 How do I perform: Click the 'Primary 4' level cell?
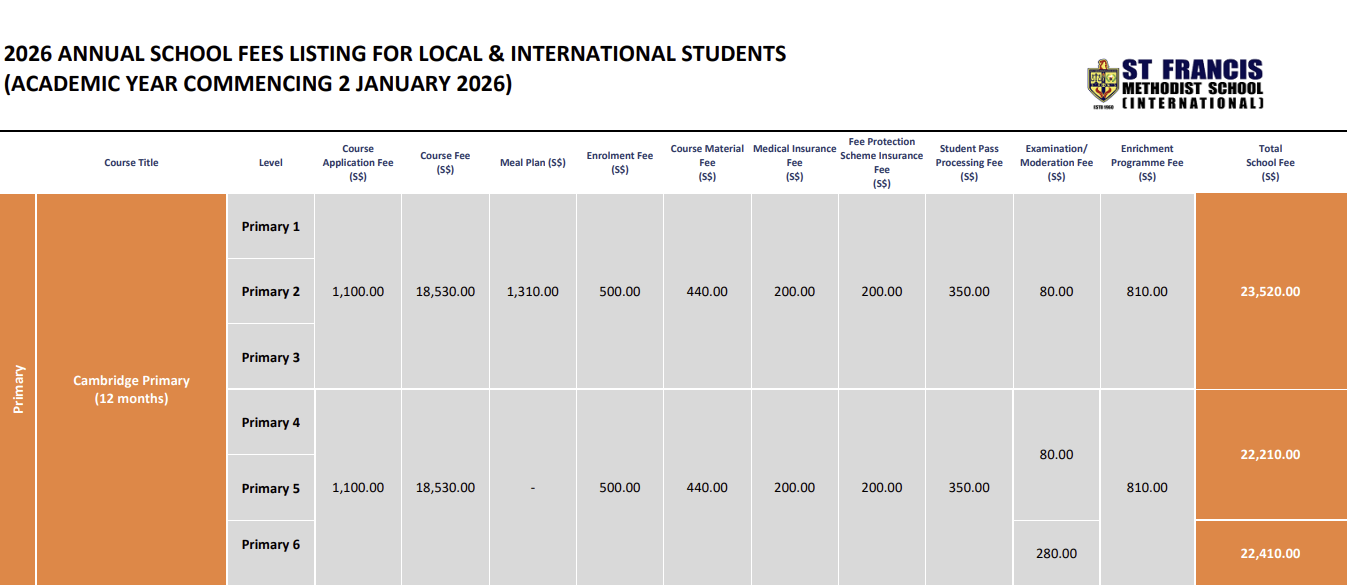pos(270,423)
